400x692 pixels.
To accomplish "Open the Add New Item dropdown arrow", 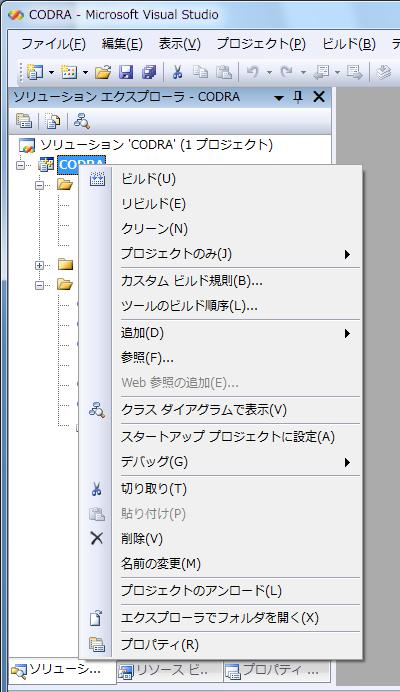I will (85, 72).
